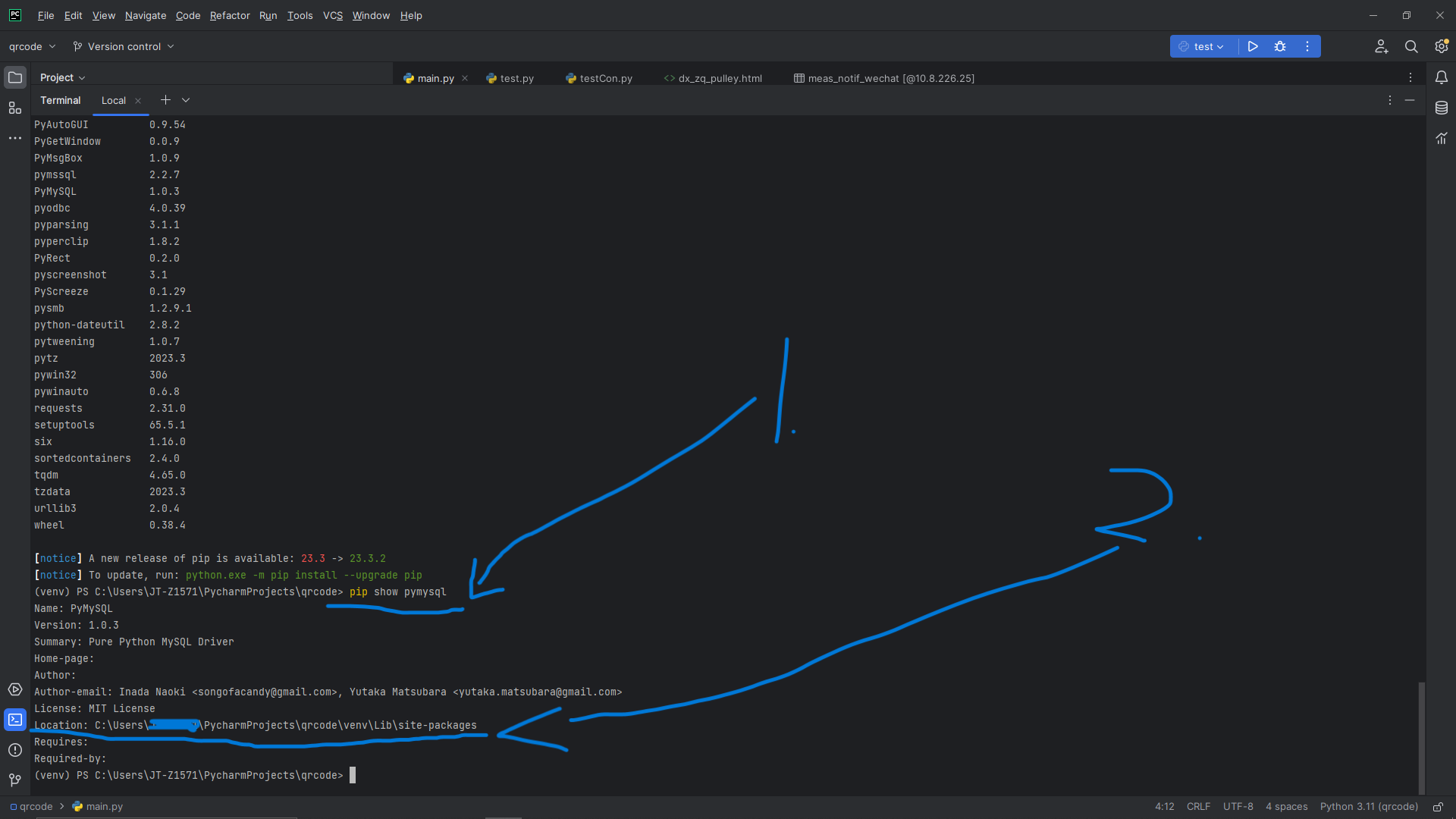Toggle read-only lock icon in status bar
Image resolution: width=1456 pixels, height=819 pixels.
(x=1438, y=807)
